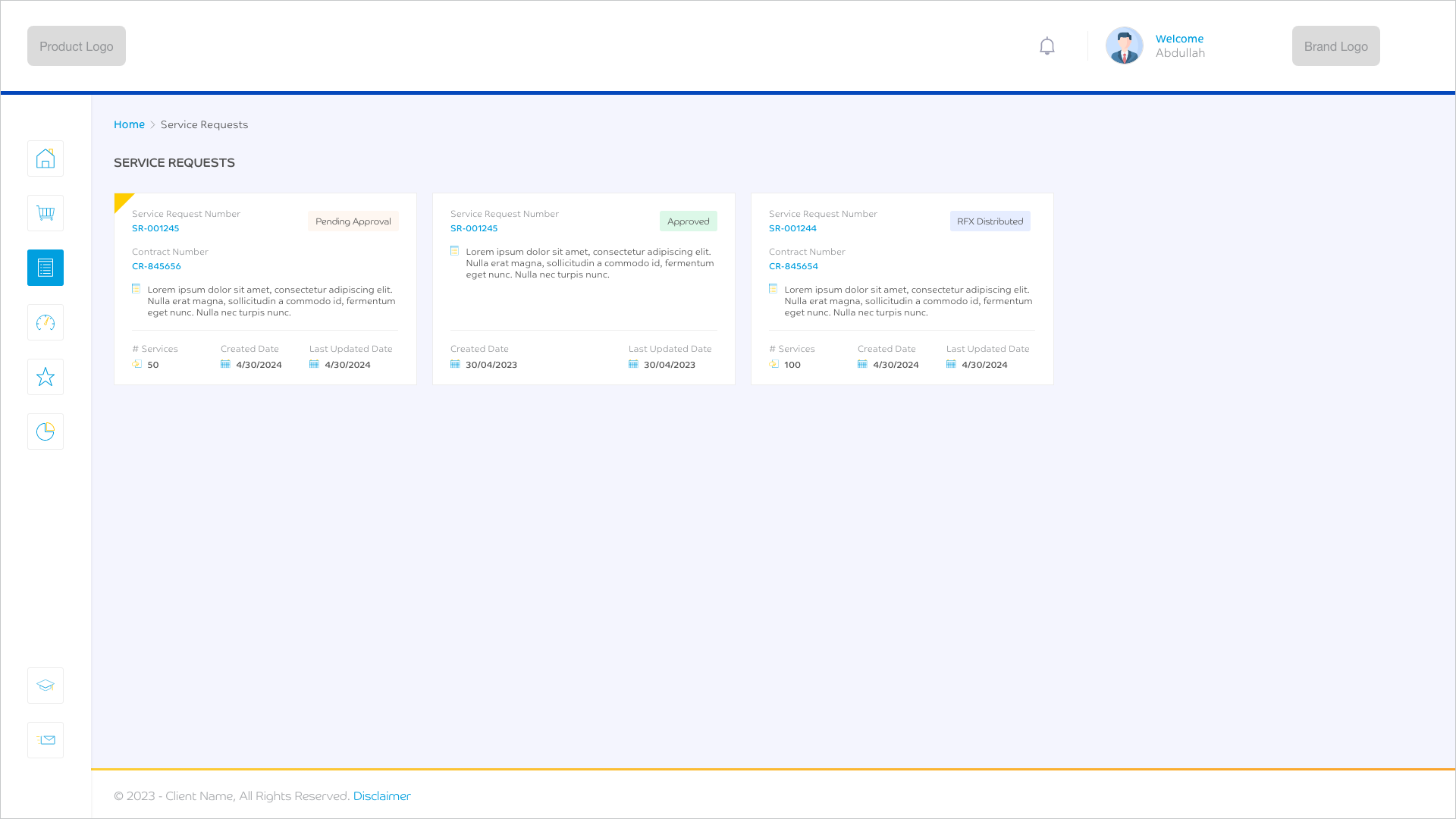This screenshot has width=1456, height=819.
Task: Click the Pending Approval status badge
Action: (x=353, y=221)
